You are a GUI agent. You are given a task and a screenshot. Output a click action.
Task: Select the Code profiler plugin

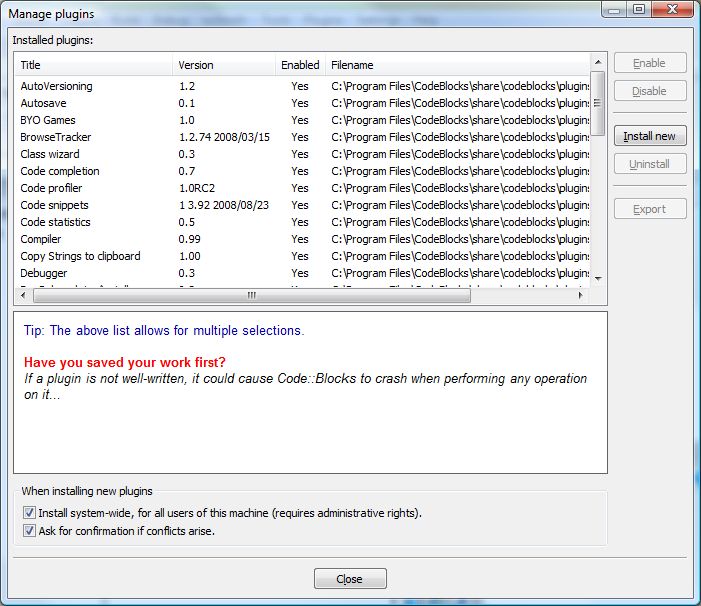pyautogui.click(x=51, y=188)
